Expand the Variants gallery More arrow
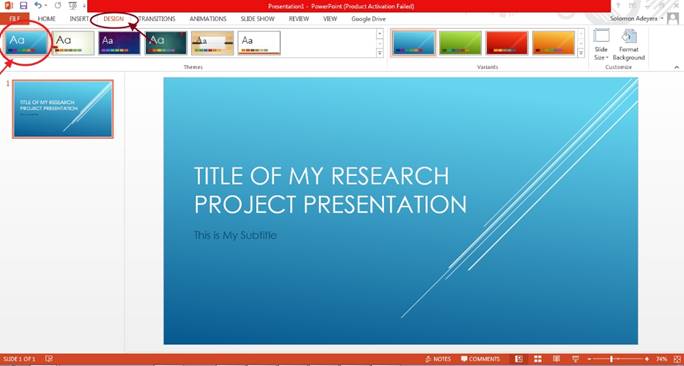Image resolution: width=684 pixels, height=366 pixels. coord(581,53)
